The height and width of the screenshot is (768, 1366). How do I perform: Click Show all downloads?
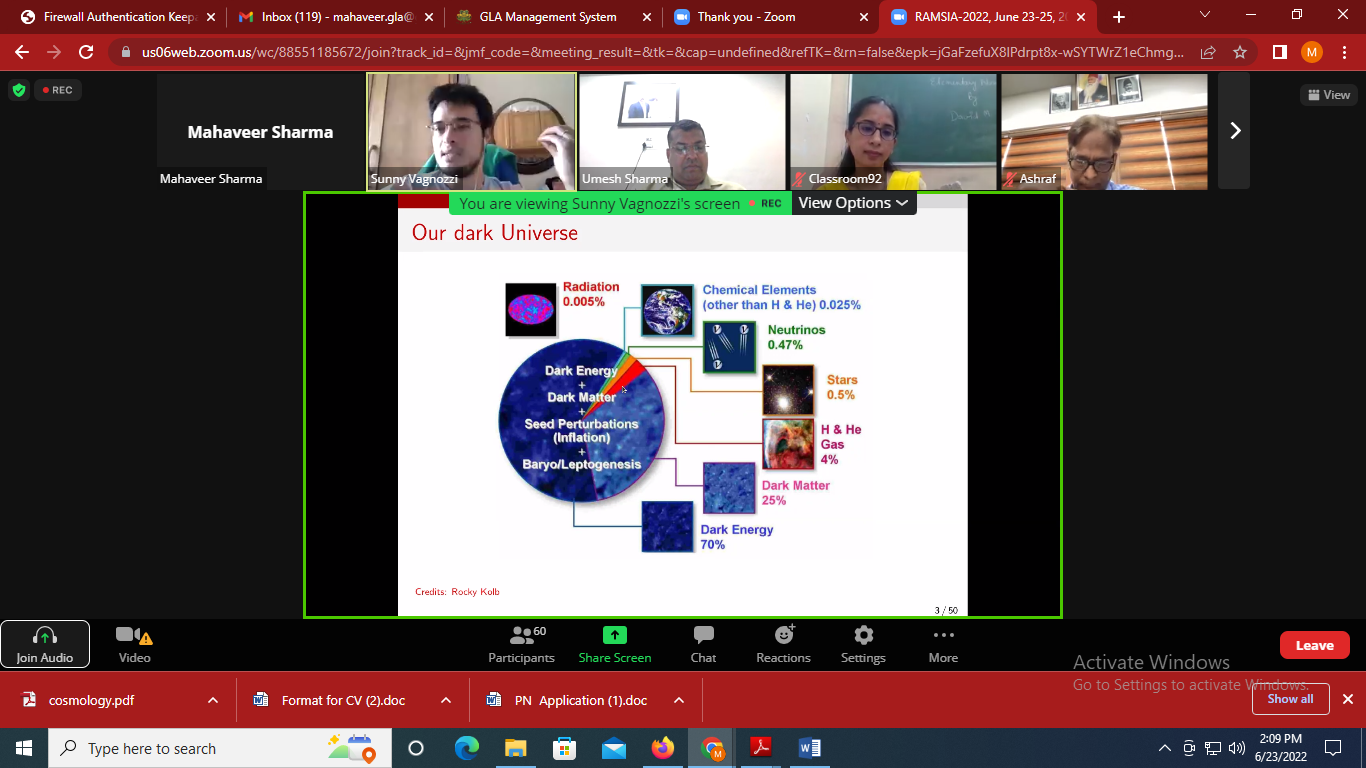[x=1290, y=699]
